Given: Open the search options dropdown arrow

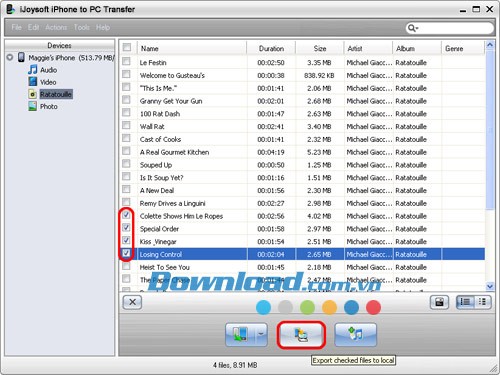Looking at the screenshot, I should pyautogui.click(x=417, y=29).
